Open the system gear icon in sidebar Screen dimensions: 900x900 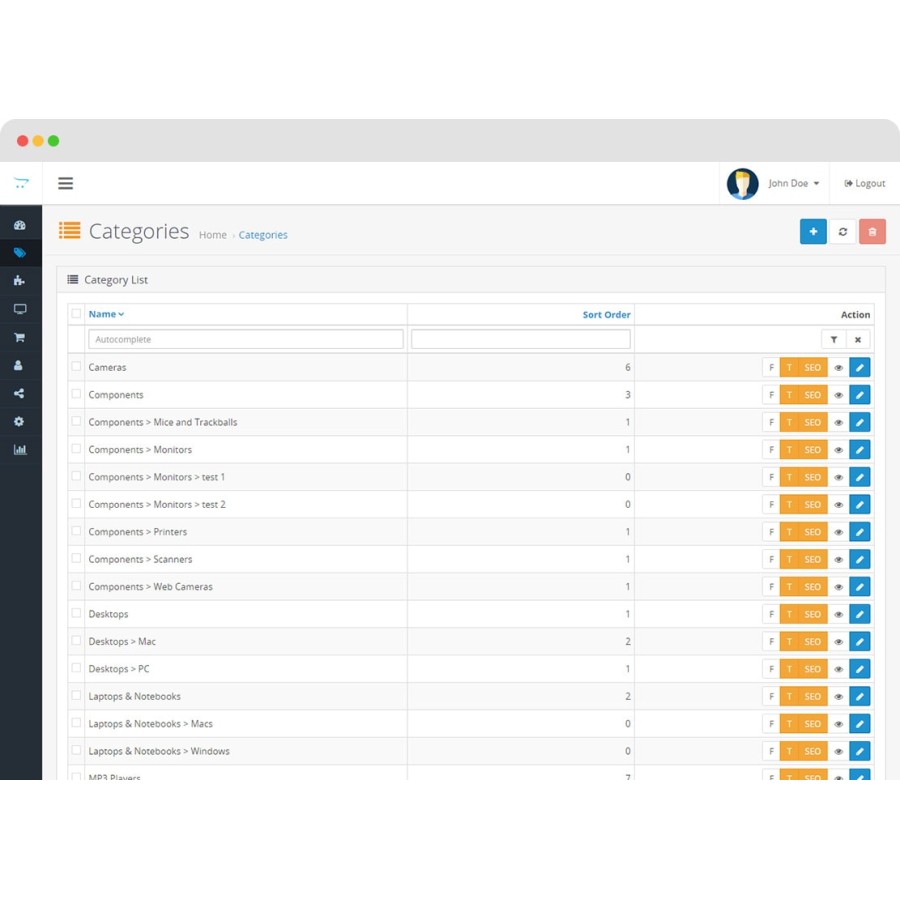point(20,421)
